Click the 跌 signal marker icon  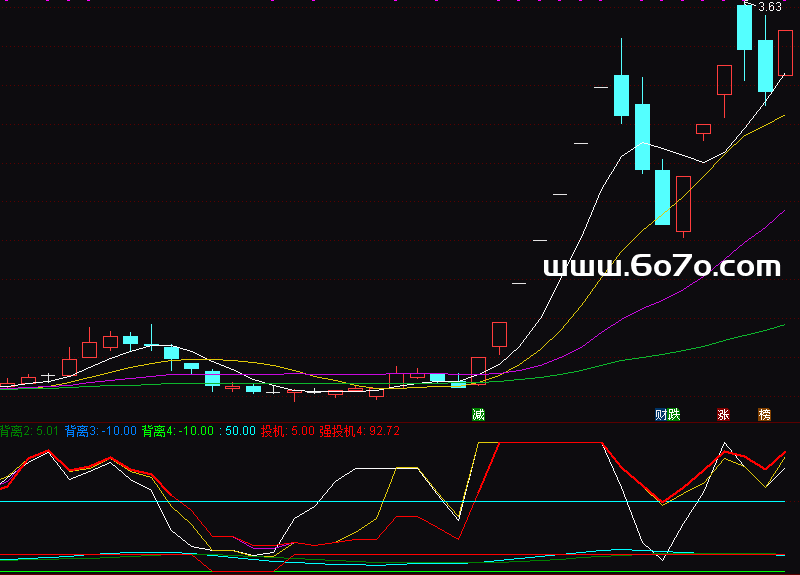(x=674, y=414)
